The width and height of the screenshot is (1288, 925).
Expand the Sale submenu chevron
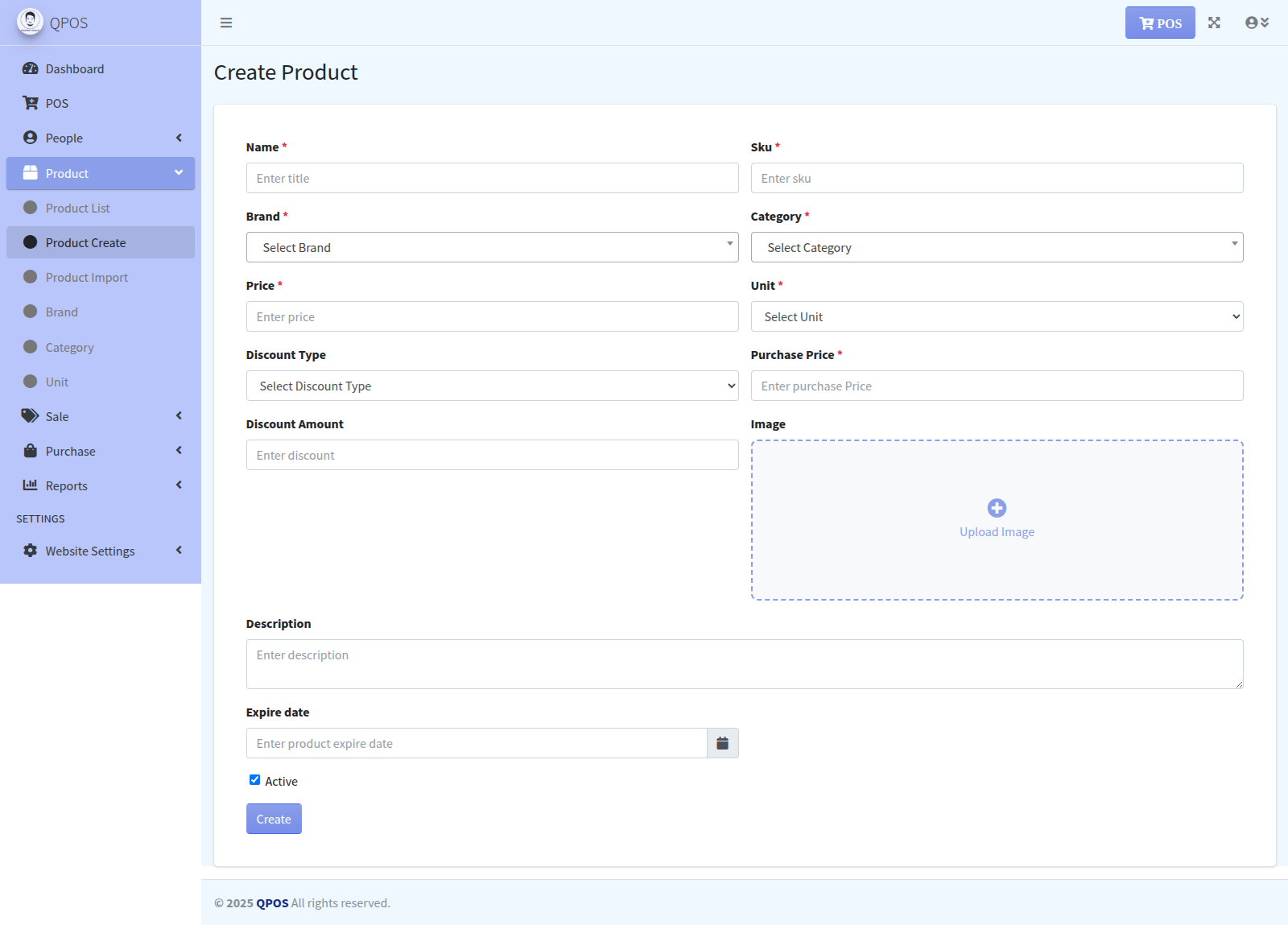tap(179, 416)
